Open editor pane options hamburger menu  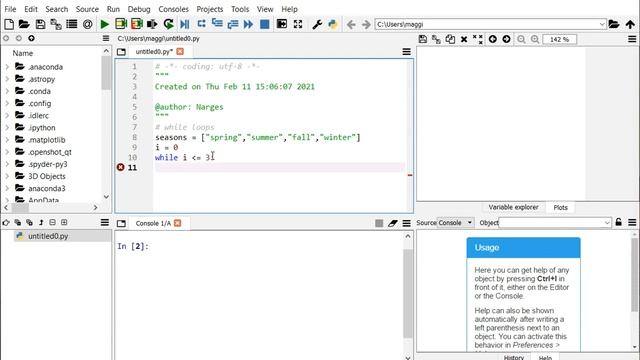[x=407, y=51]
